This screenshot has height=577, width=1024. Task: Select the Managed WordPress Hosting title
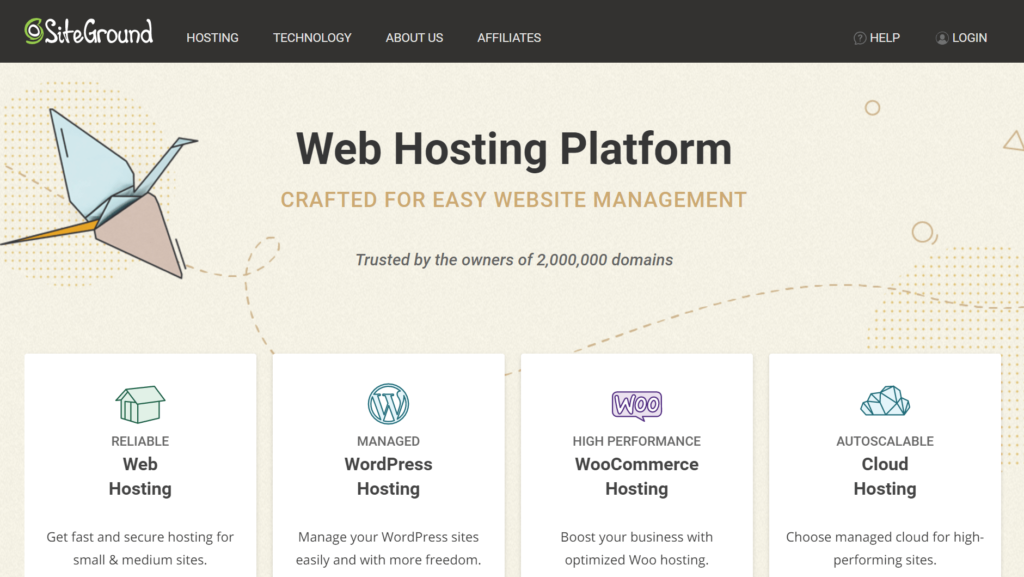click(x=388, y=476)
